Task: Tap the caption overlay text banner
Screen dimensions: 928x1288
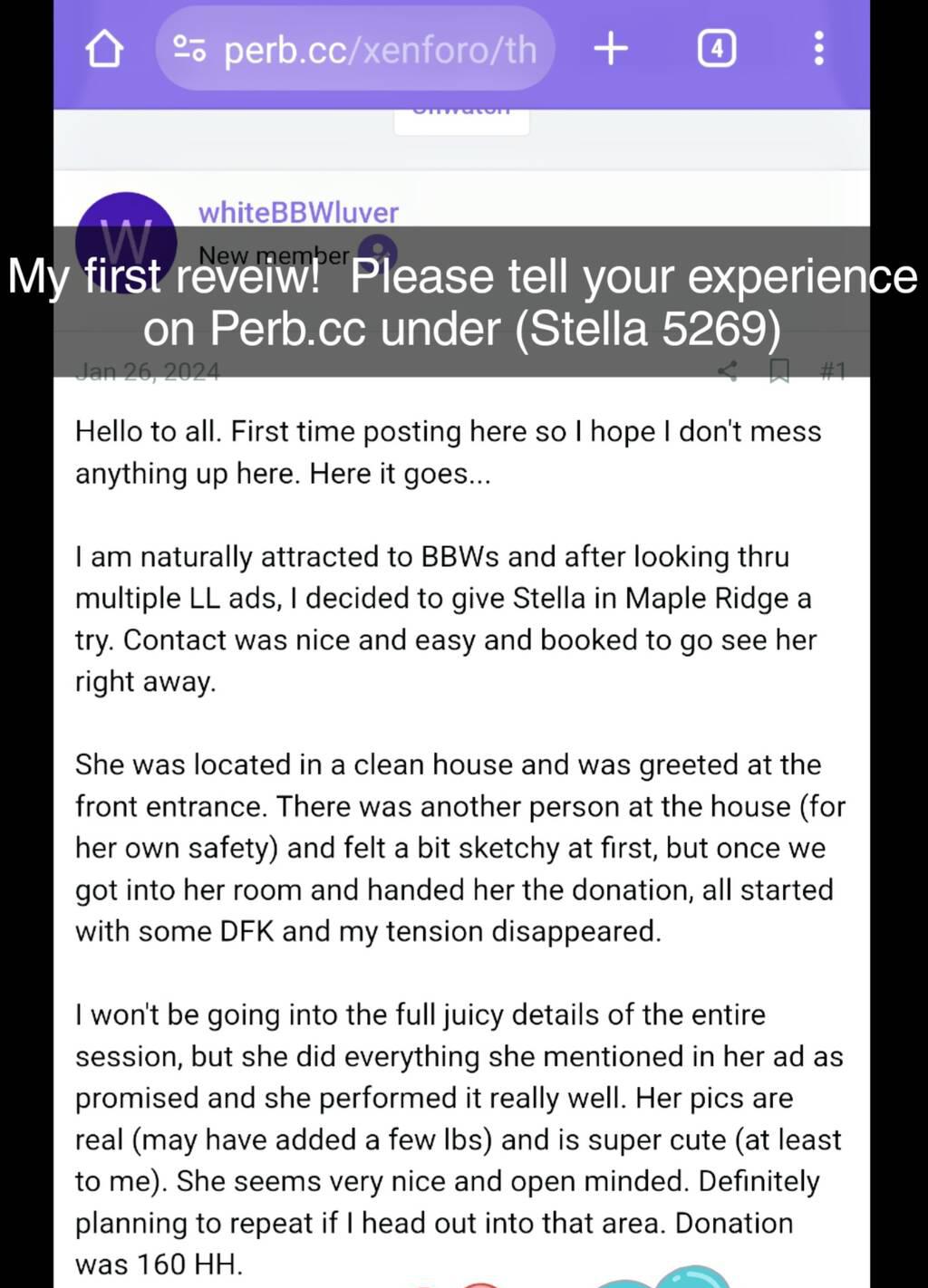Action: pyautogui.click(x=462, y=302)
